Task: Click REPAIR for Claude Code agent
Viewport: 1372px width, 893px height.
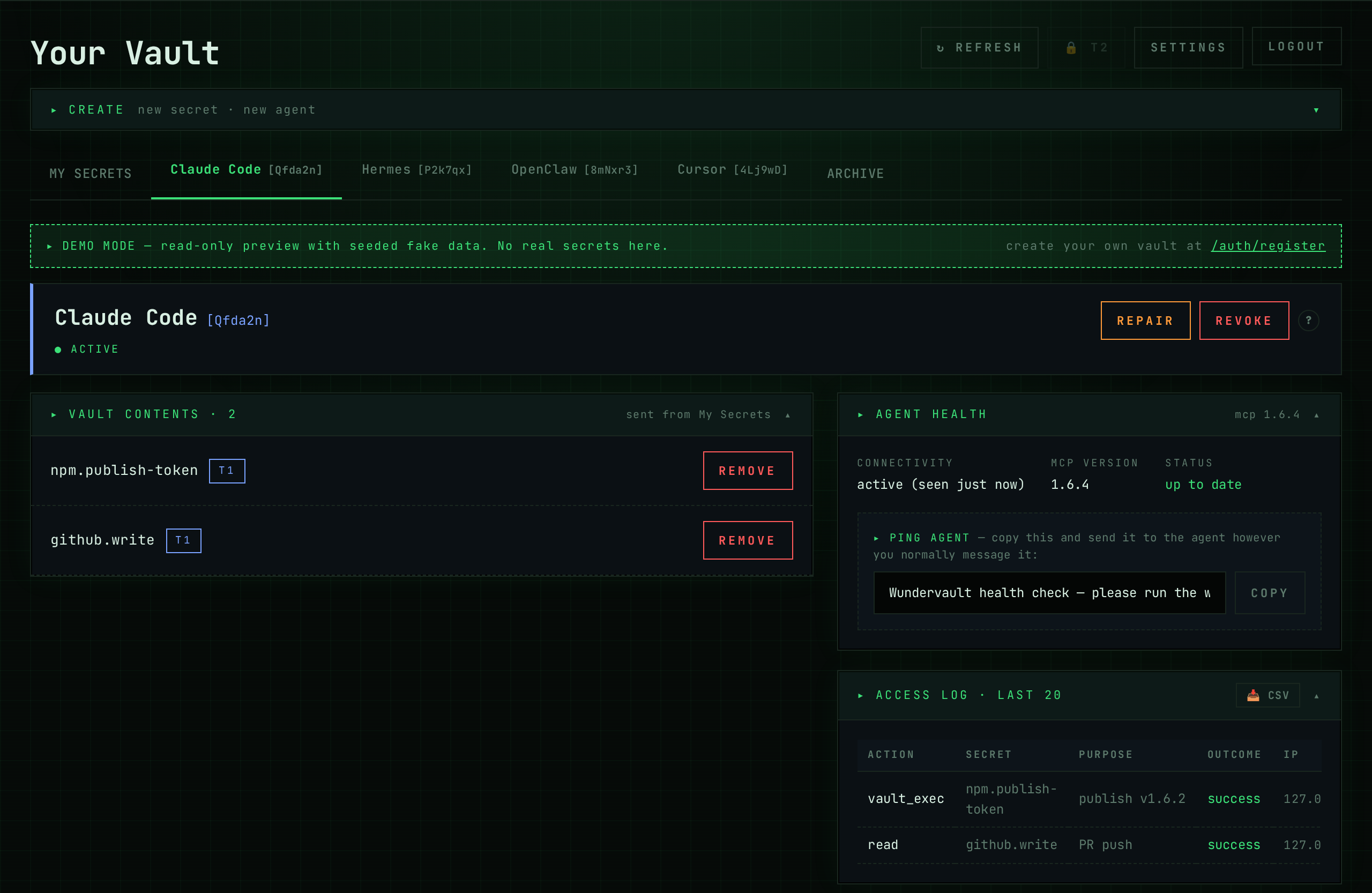Action: pyautogui.click(x=1145, y=321)
